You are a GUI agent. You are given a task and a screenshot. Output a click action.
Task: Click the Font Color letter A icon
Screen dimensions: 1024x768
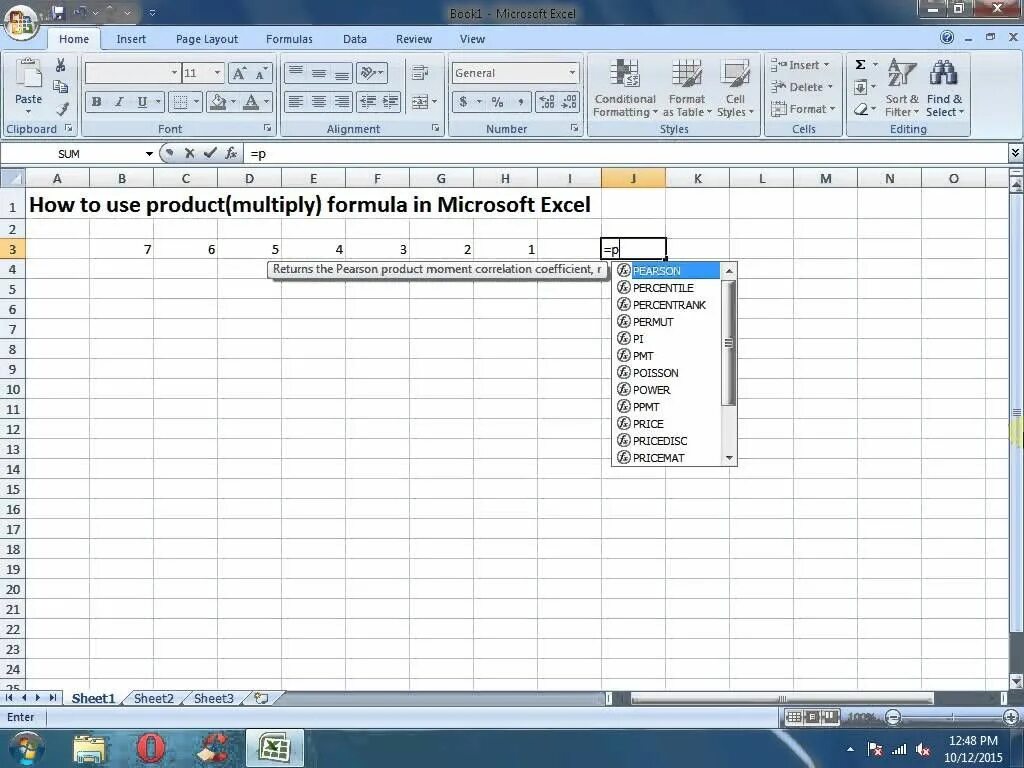click(251, 102)
